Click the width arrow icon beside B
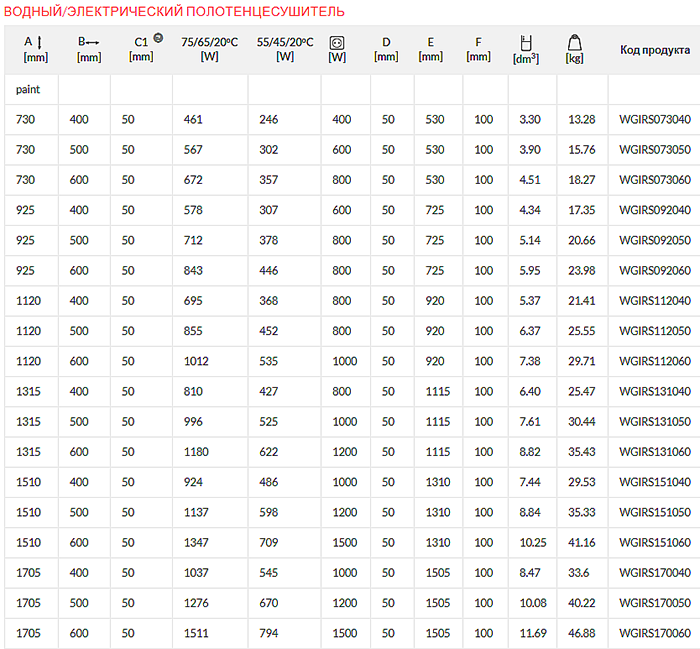 coord(92,42)
